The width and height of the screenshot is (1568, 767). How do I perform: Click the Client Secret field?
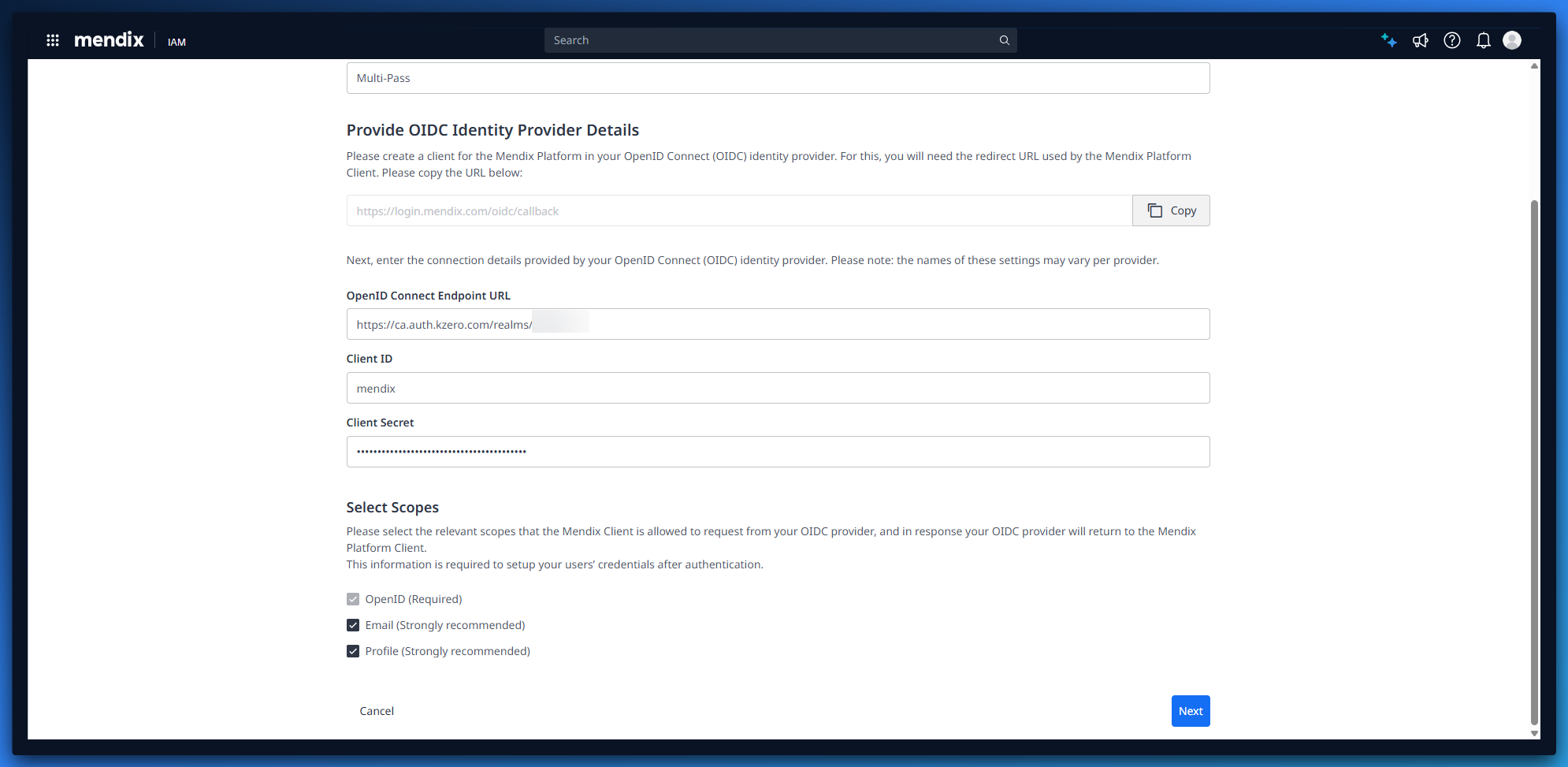pyautogui.click(x=778, y=452)
